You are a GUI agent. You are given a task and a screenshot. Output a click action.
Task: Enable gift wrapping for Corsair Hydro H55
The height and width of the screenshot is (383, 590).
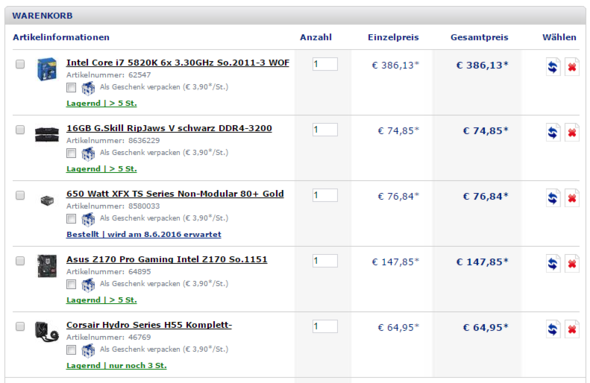point(71,350)
